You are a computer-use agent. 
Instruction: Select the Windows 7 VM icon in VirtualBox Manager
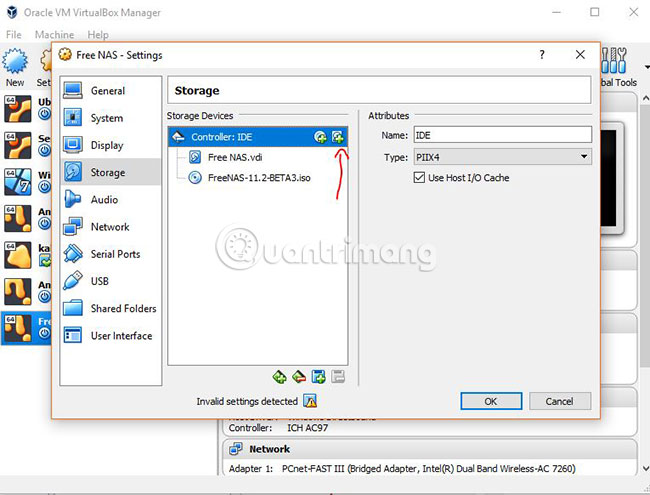(18, 182)
